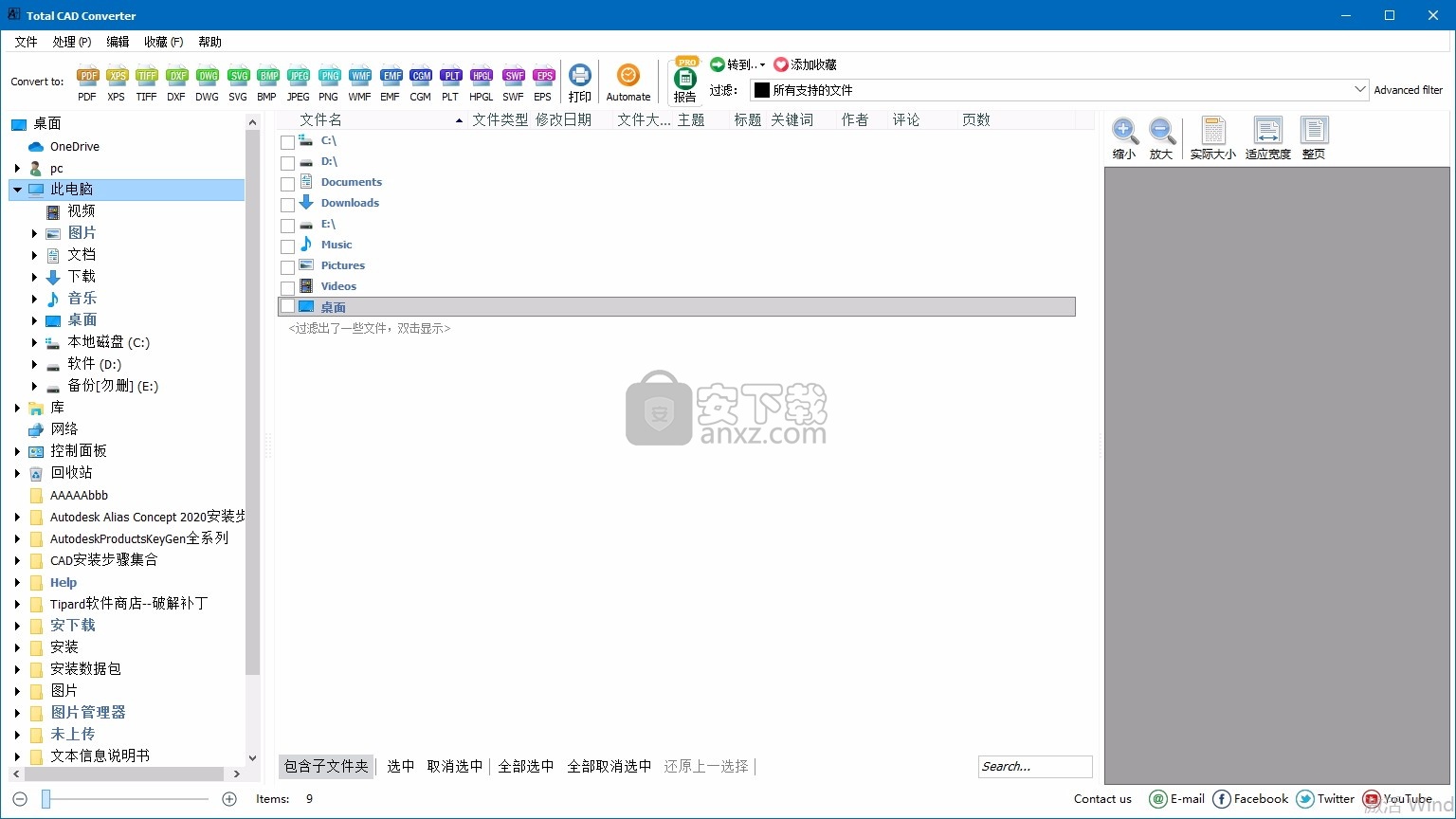Select the PNG conversion icon
The width and height of the screenshot is (1456, 819).
329,83
